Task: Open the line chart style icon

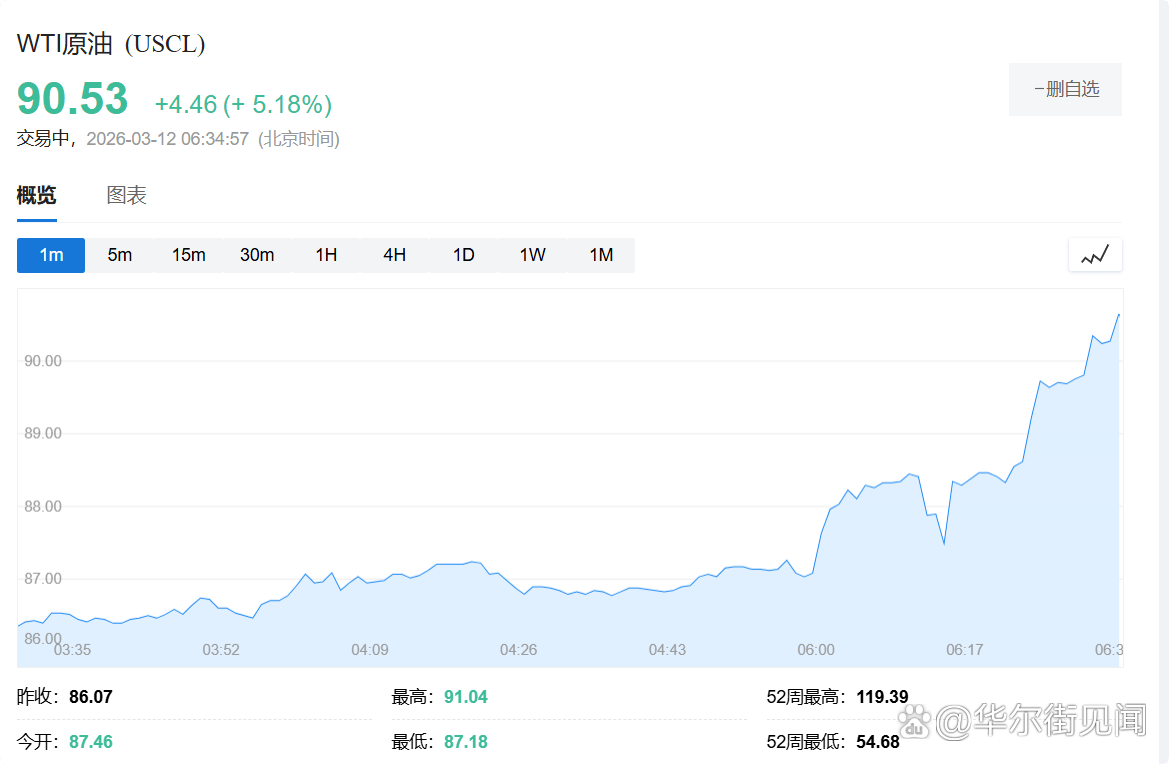Action: 1095,255
